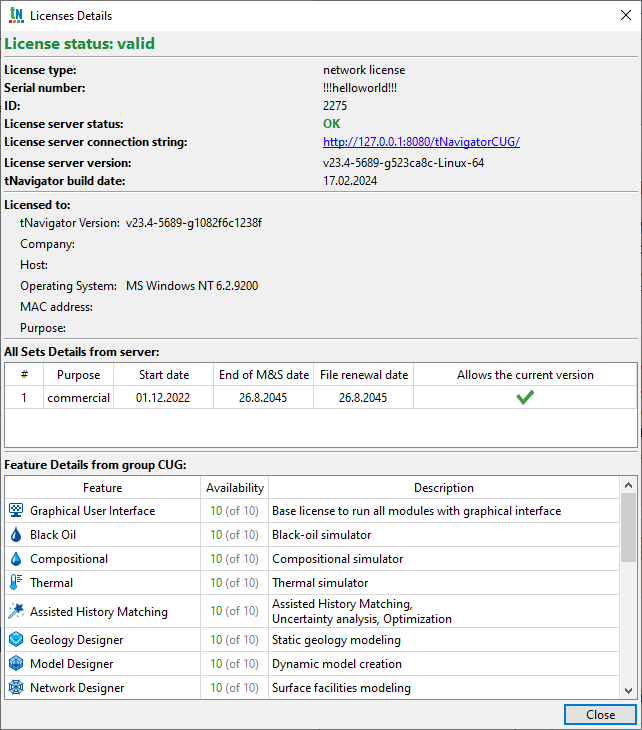The height and width of the screenshot is (730, 642).
Task: Close the Licenses Details window with X
Action: 626,15
